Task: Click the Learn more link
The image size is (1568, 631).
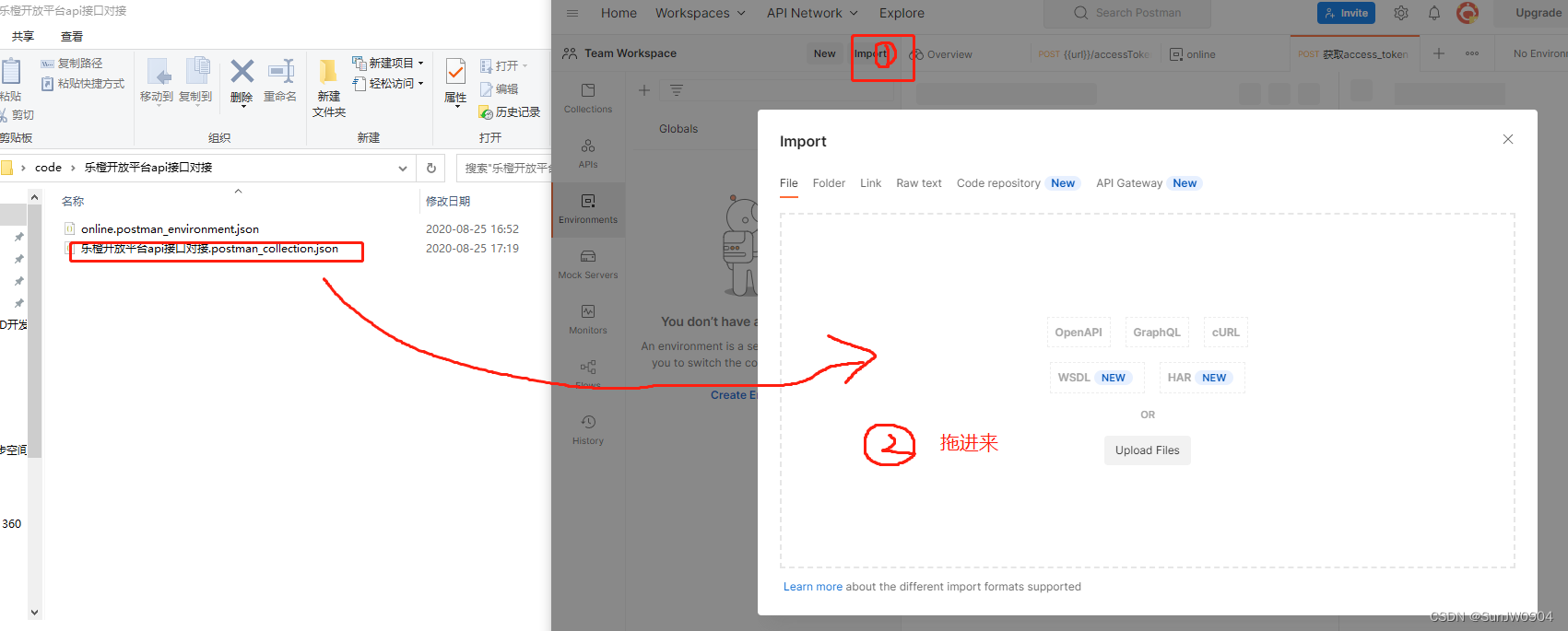Action: point(813,587)
